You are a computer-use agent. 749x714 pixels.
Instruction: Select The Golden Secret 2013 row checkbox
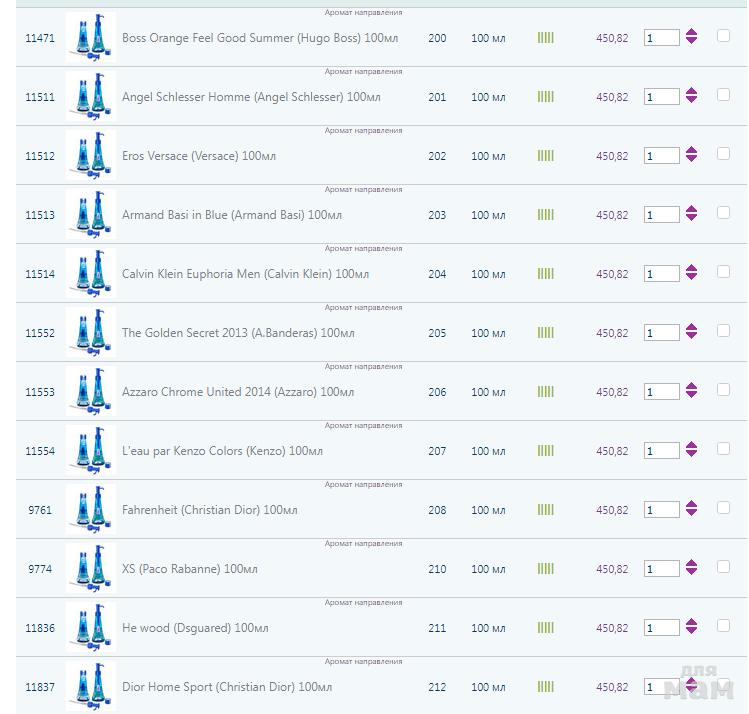click(723, 331)
